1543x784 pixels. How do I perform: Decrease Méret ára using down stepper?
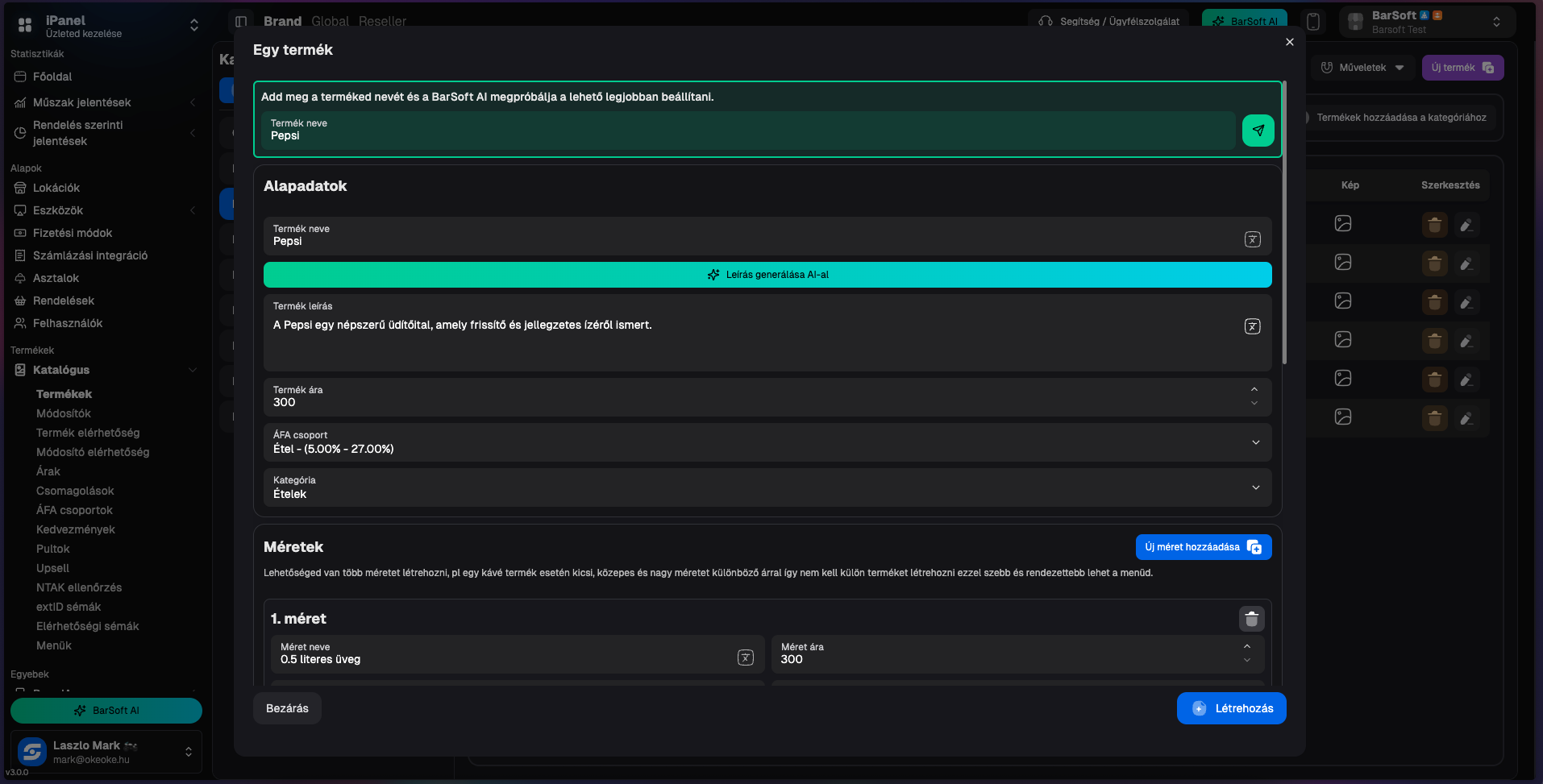click(1247, 661)
